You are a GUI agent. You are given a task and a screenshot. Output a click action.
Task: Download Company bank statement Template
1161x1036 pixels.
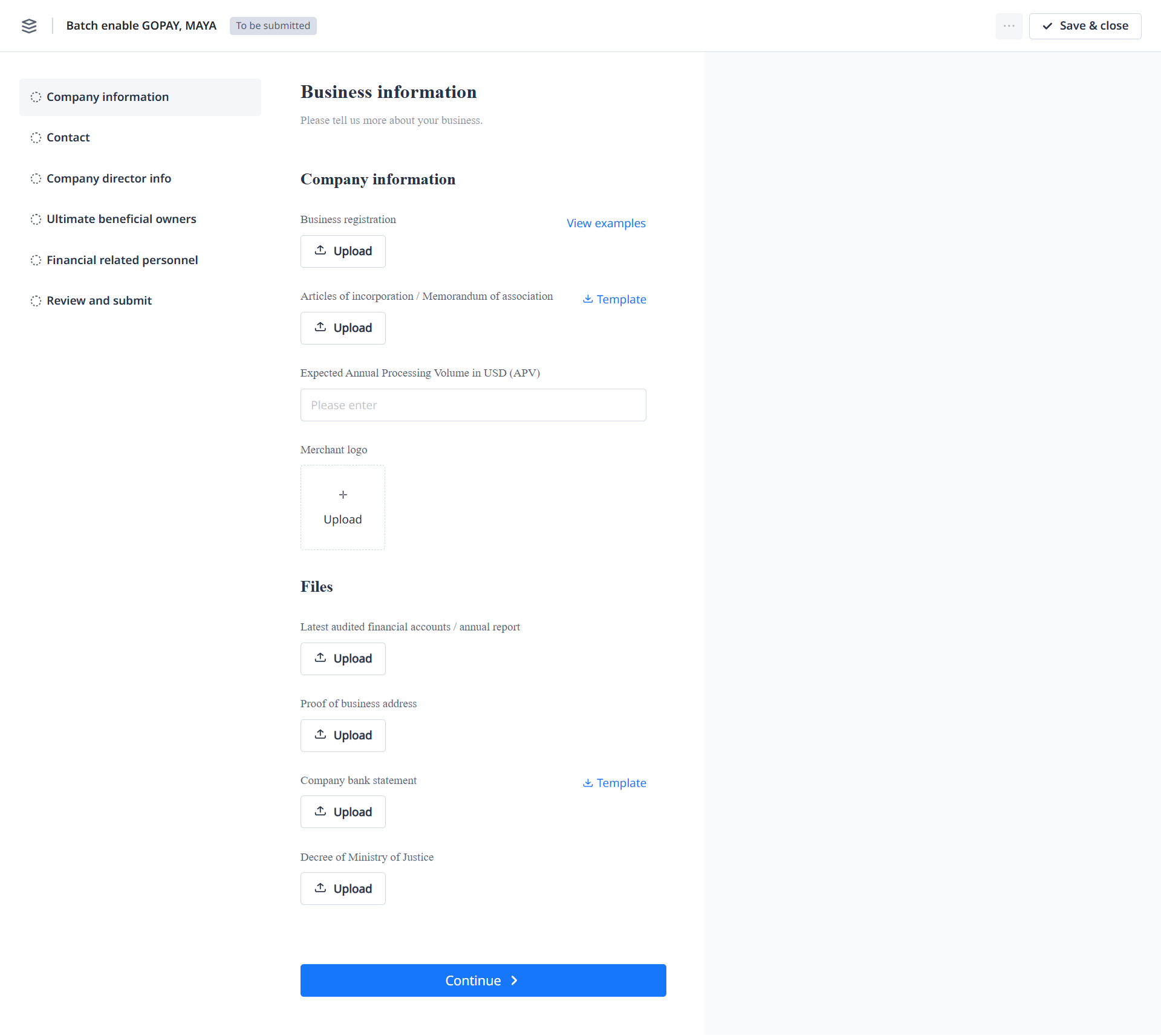point(614,783)
